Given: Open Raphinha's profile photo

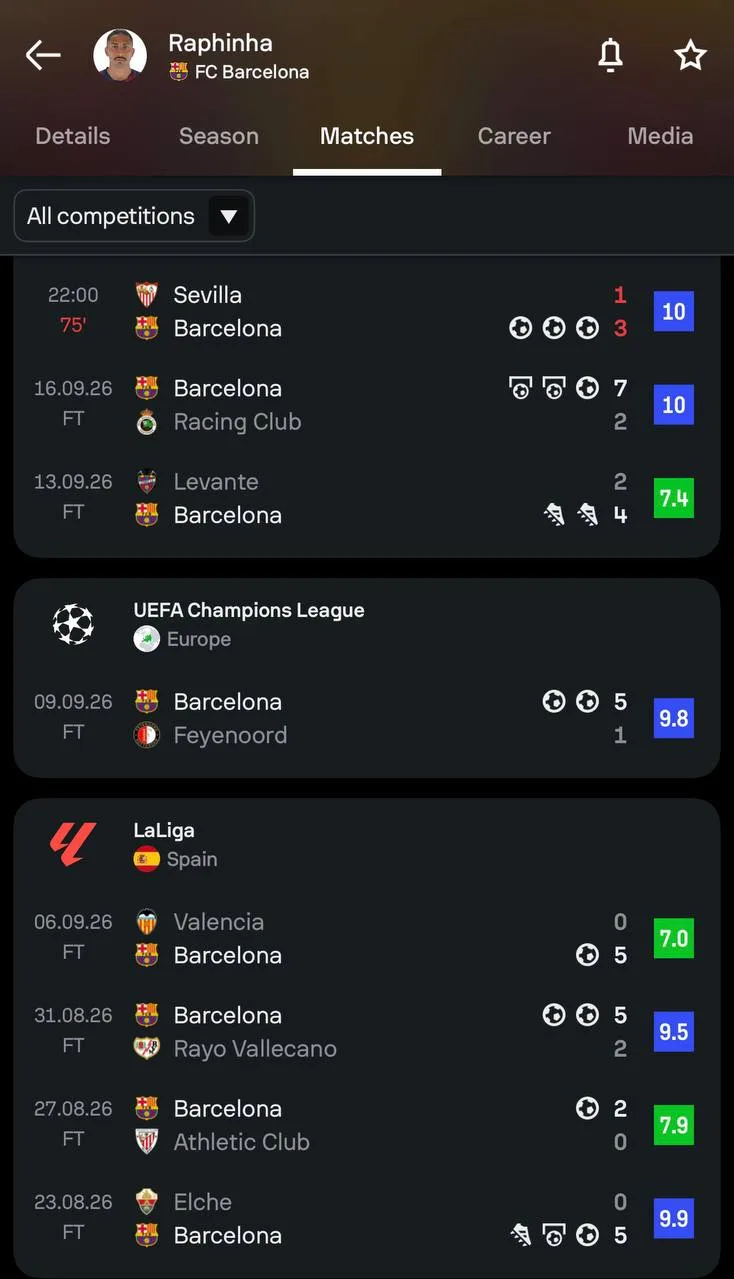Looking at the screenshot, I should (x=120, y=56).
